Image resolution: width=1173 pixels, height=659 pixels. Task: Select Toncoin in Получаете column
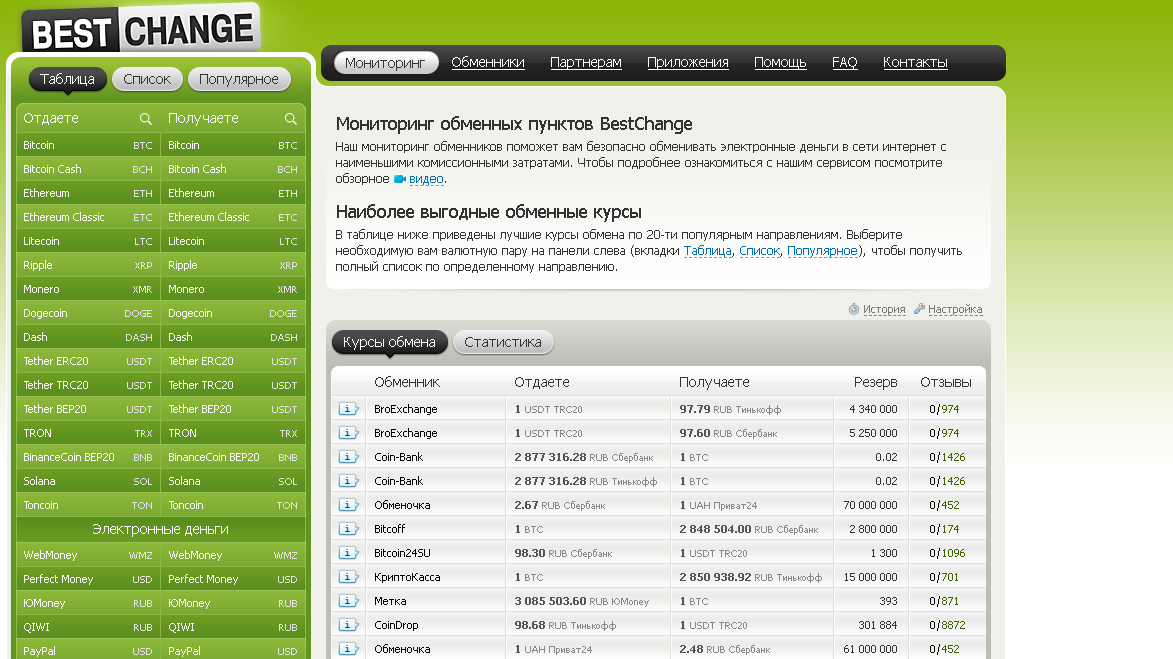coord(233,504)
